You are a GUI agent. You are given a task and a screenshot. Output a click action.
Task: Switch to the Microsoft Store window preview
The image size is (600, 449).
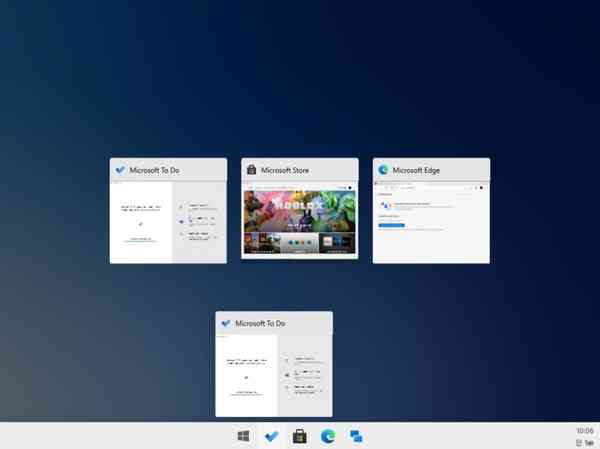(x=299, y=222)
